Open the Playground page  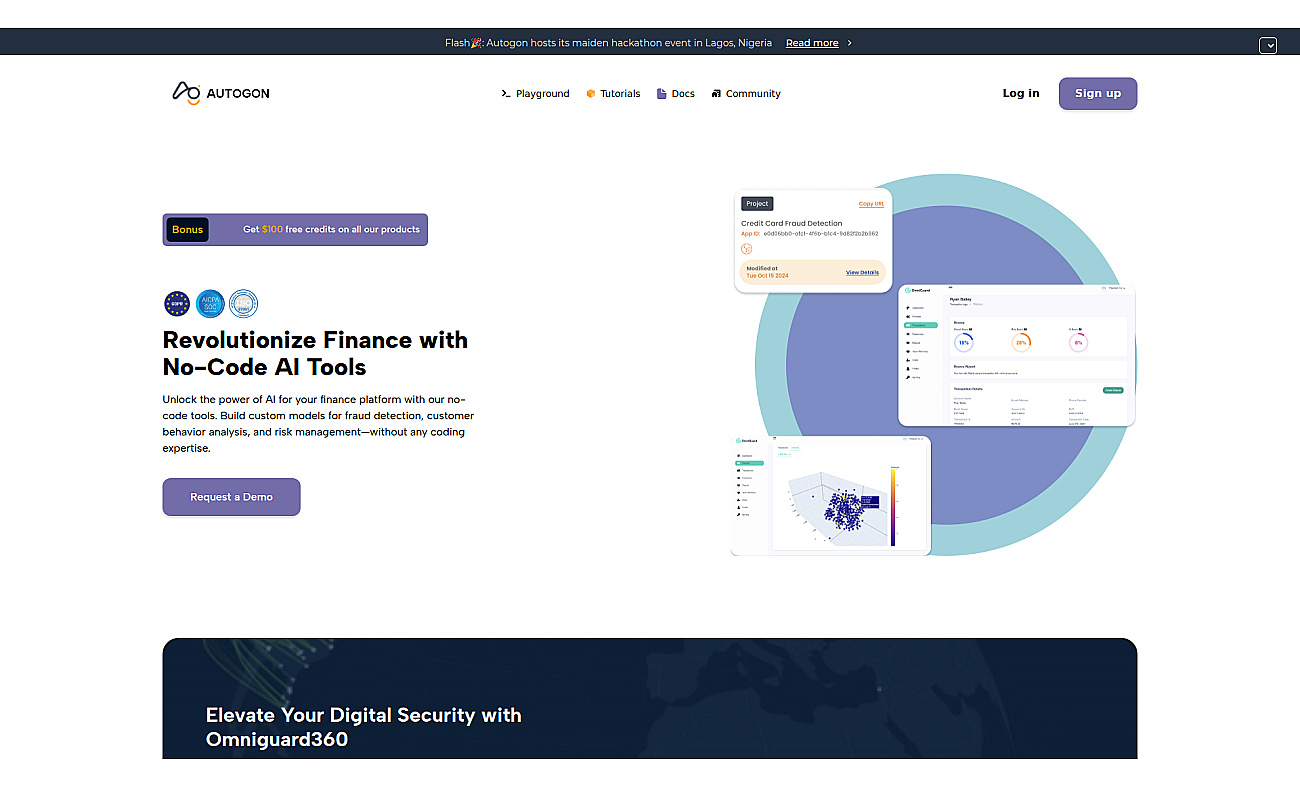tap(535, 94)
